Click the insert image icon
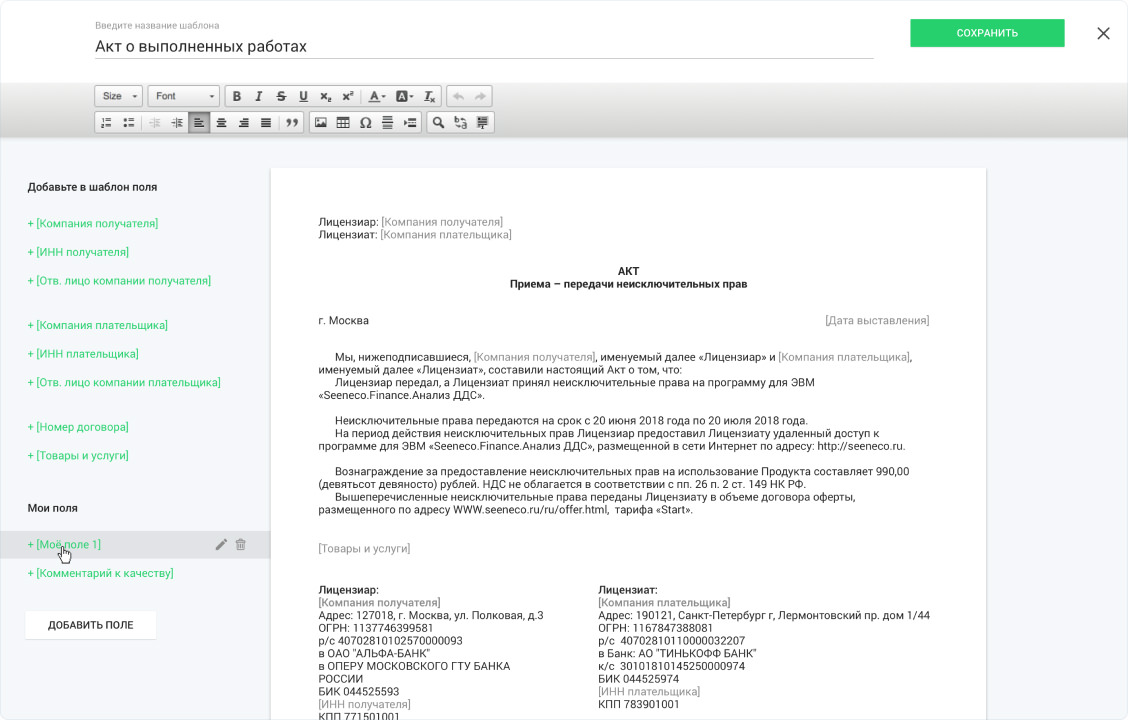 click(321, 123)
